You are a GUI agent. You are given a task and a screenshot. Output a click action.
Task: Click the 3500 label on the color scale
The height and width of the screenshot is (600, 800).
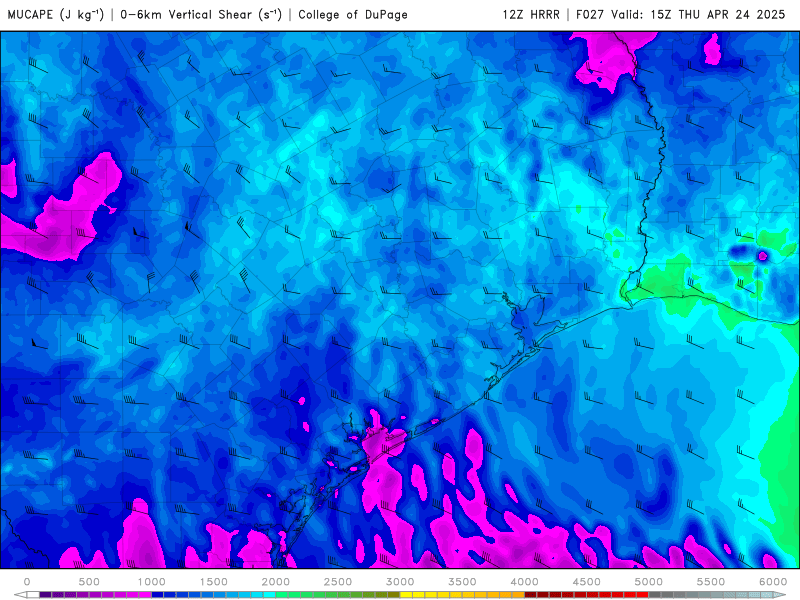[x=463, y=582]
